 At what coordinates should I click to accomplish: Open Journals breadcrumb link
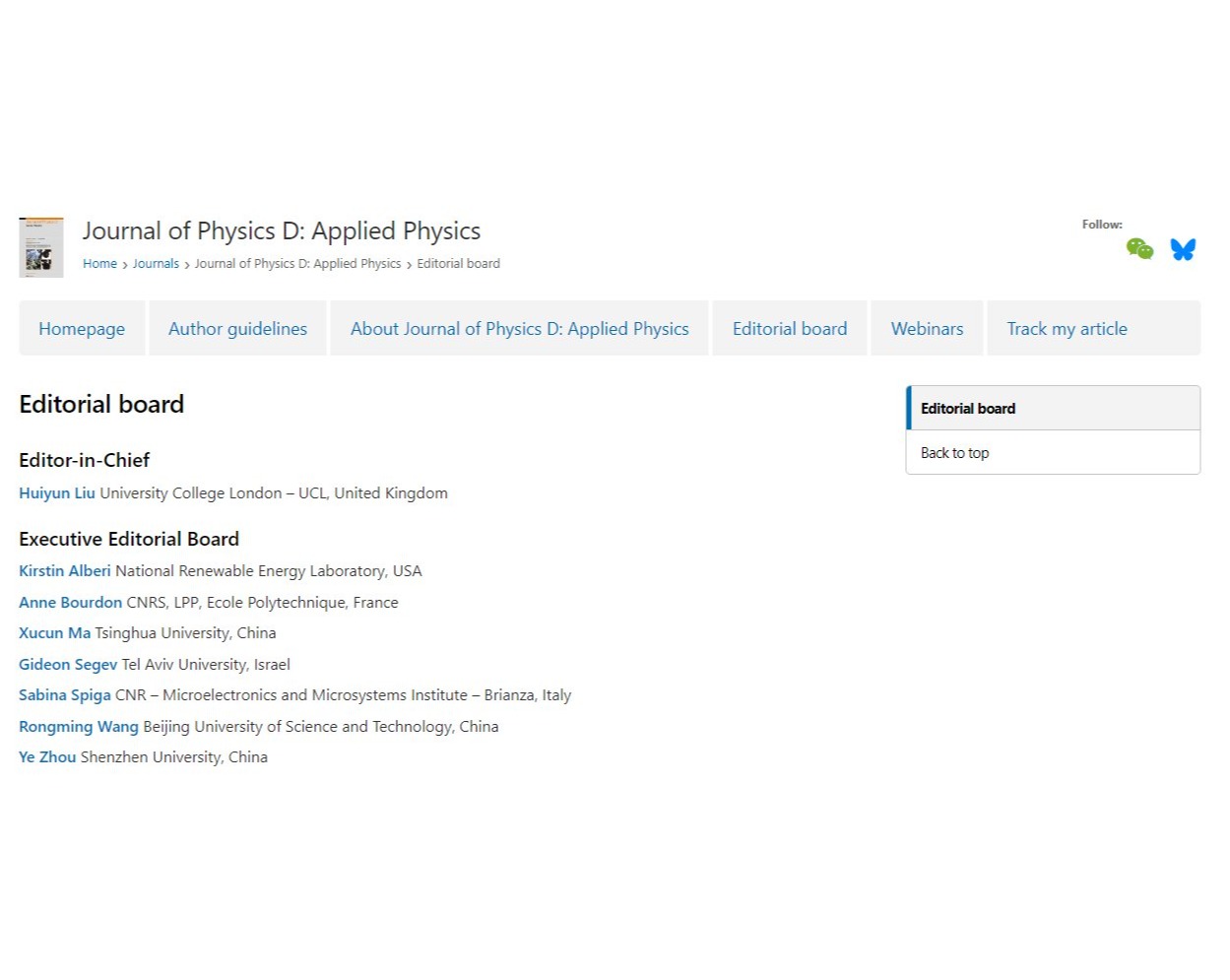pyautogui.click(x=156, y=264)
